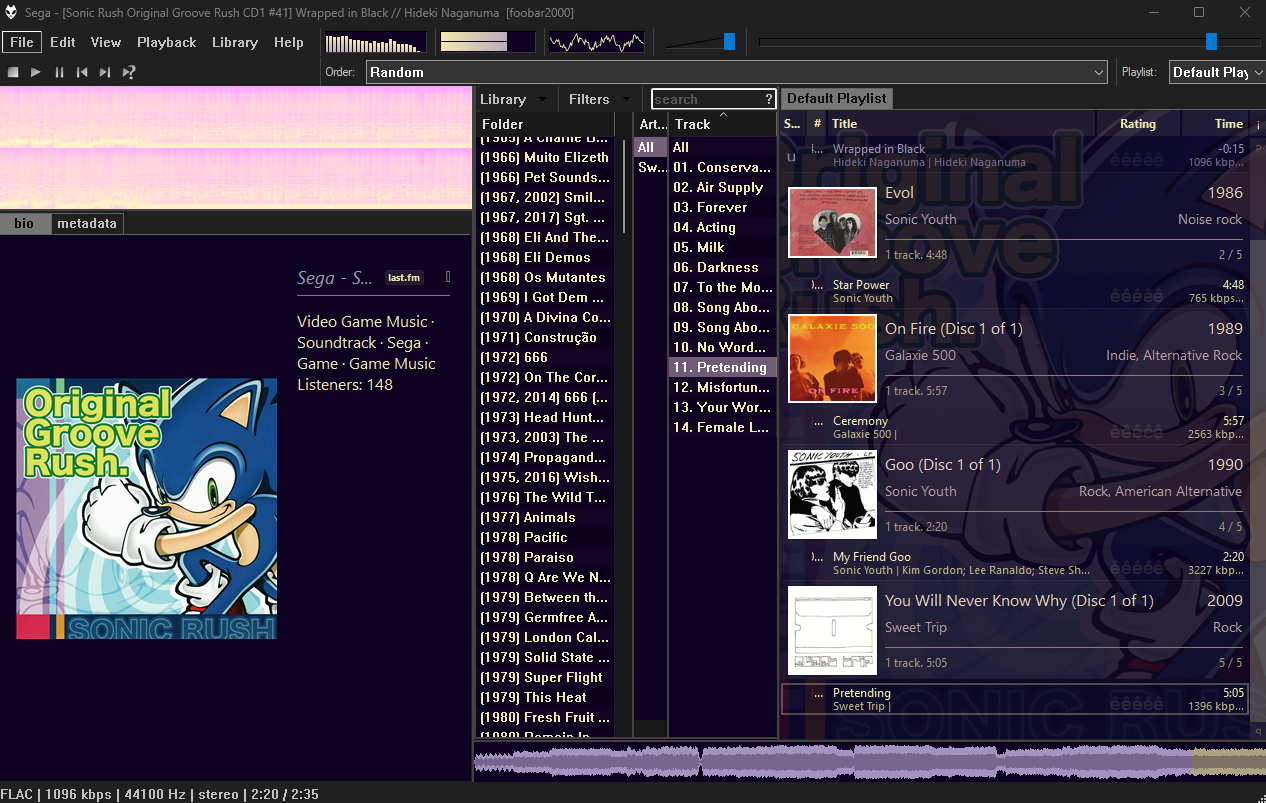This screenshot has width=1266, height=803.
Task: Open the View menu
Action: 106,42
